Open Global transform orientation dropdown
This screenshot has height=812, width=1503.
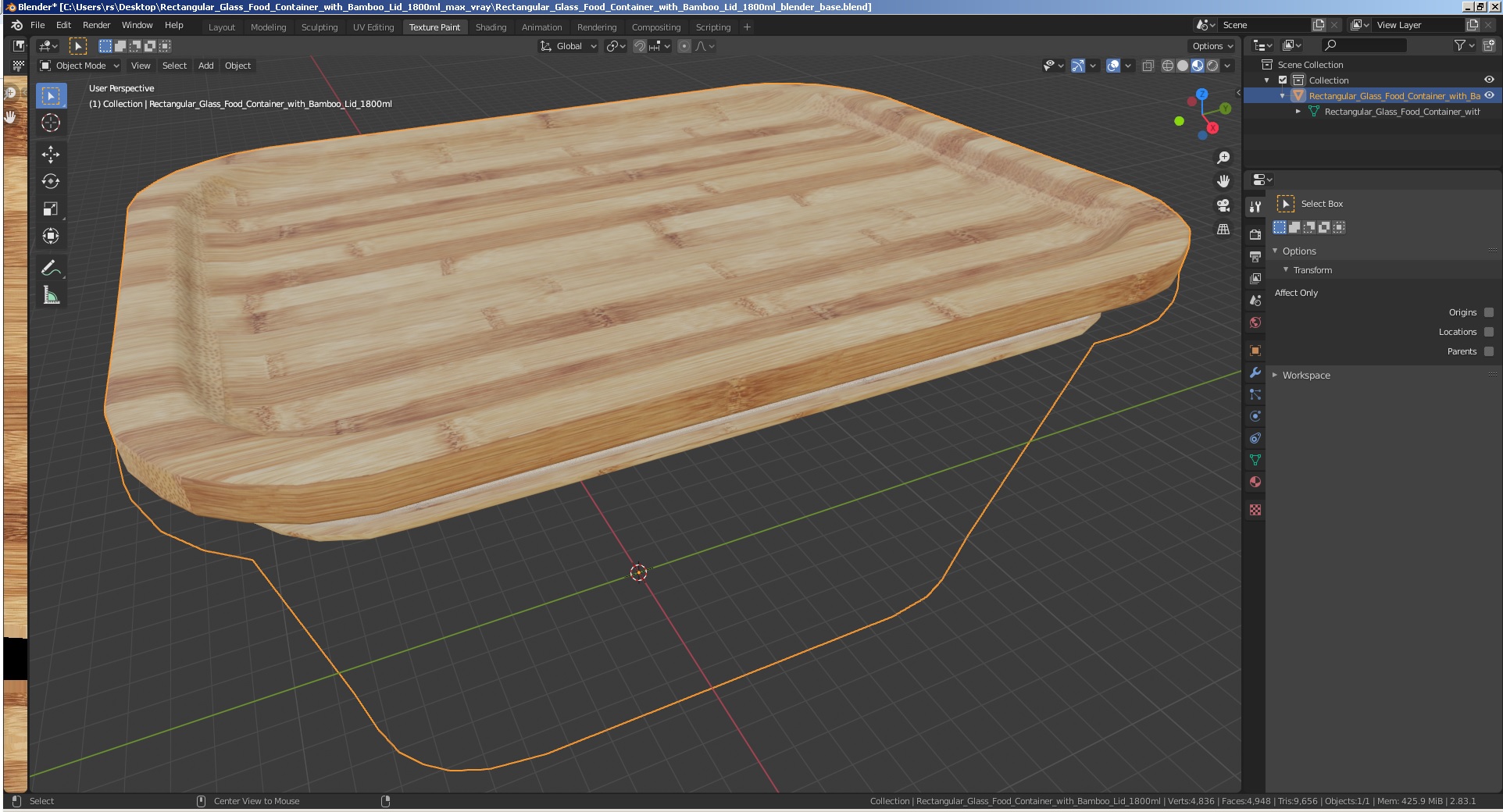(x=569, y=46)
